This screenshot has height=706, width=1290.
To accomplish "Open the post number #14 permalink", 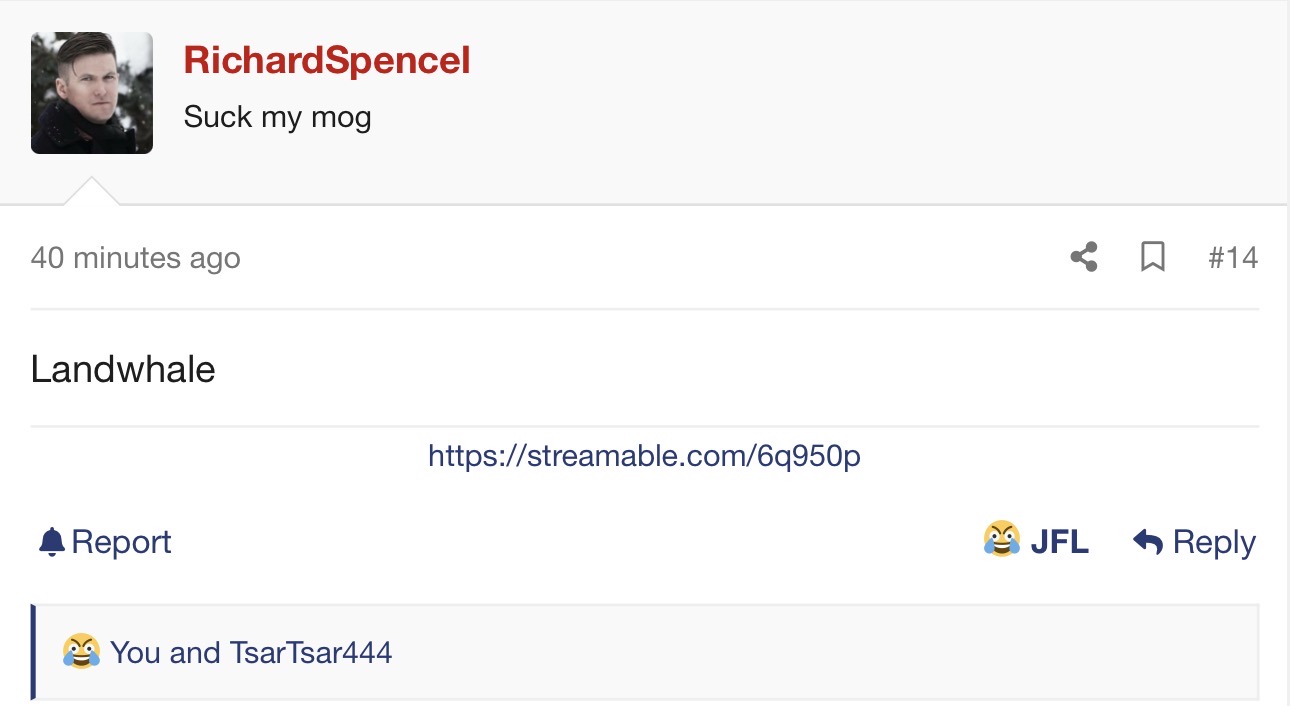I will (1233, 258).
